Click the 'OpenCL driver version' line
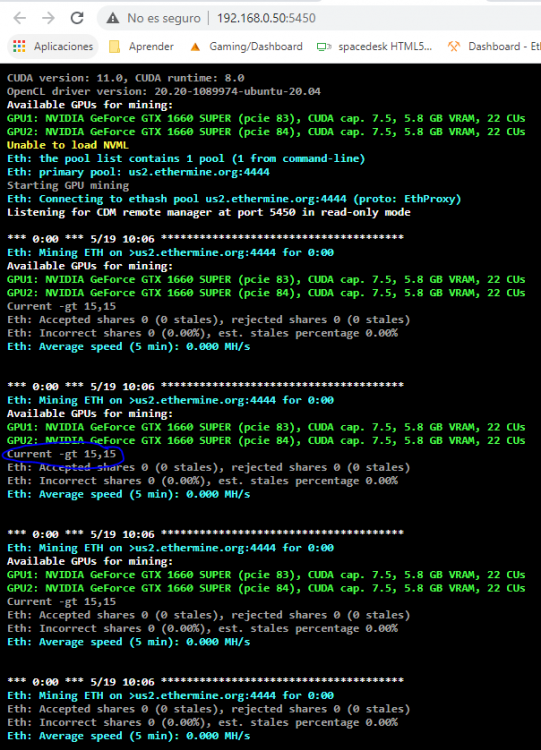 point(164,91)
